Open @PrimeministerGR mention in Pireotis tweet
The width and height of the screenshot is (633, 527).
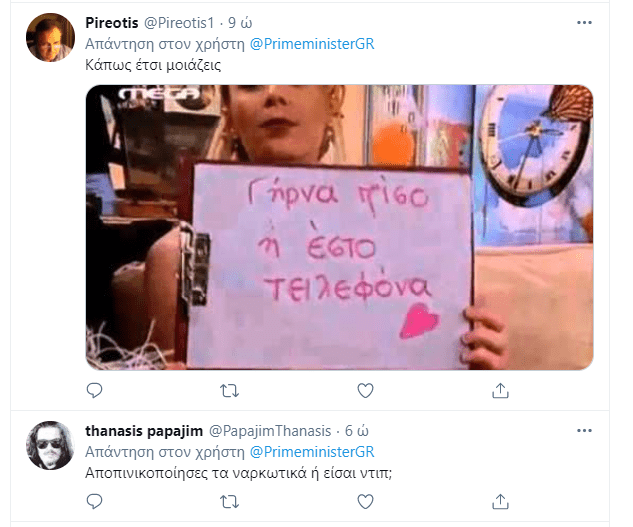click(x=312, y=44)
